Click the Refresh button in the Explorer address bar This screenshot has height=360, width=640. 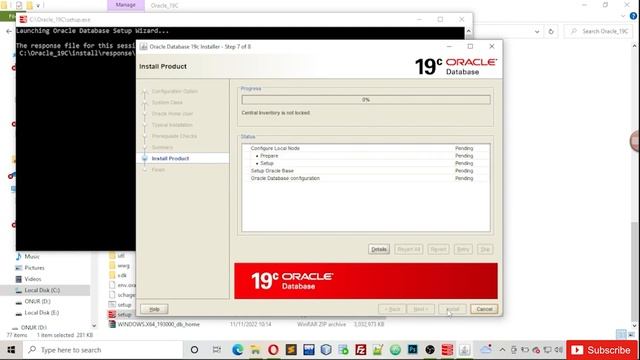(551, 31)
